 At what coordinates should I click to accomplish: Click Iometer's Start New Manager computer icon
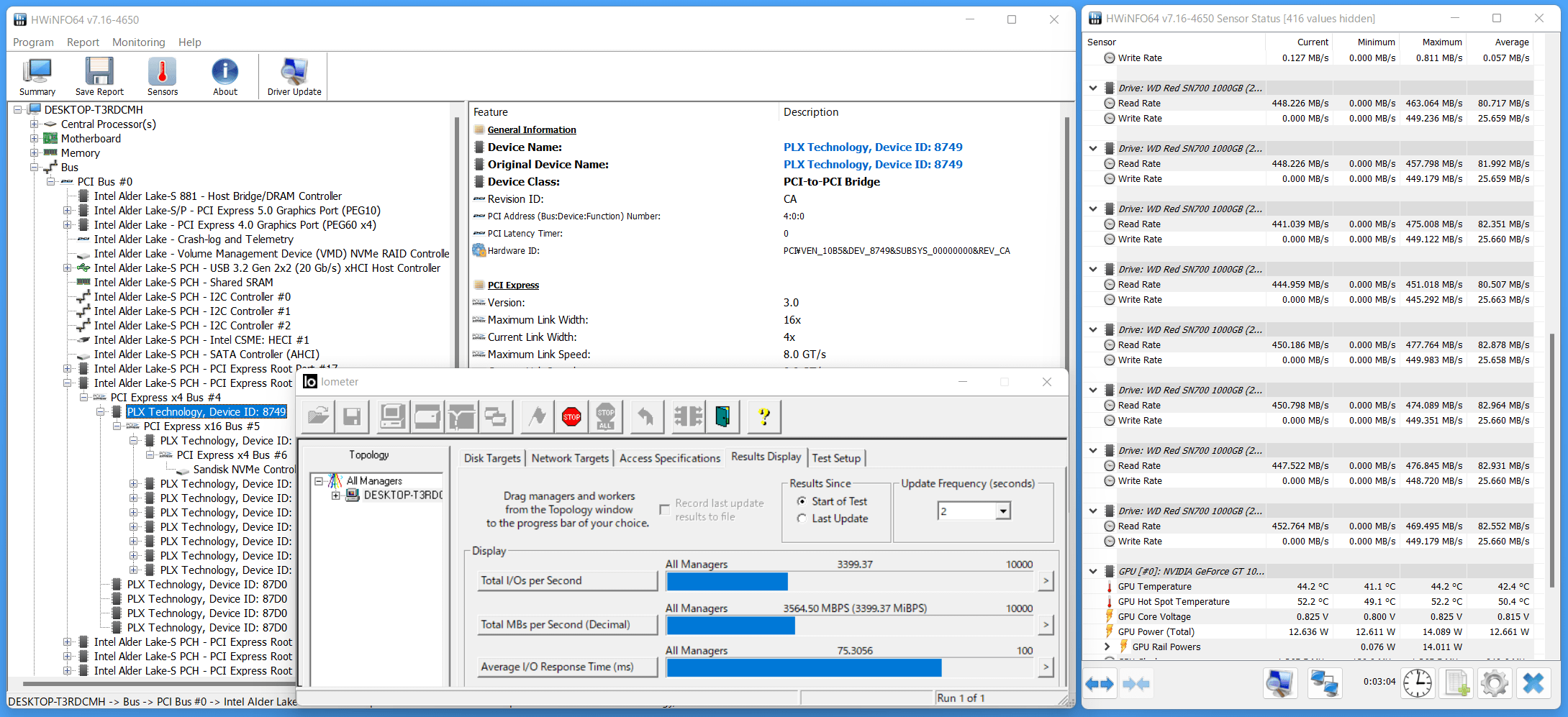(x=392, y=416)
